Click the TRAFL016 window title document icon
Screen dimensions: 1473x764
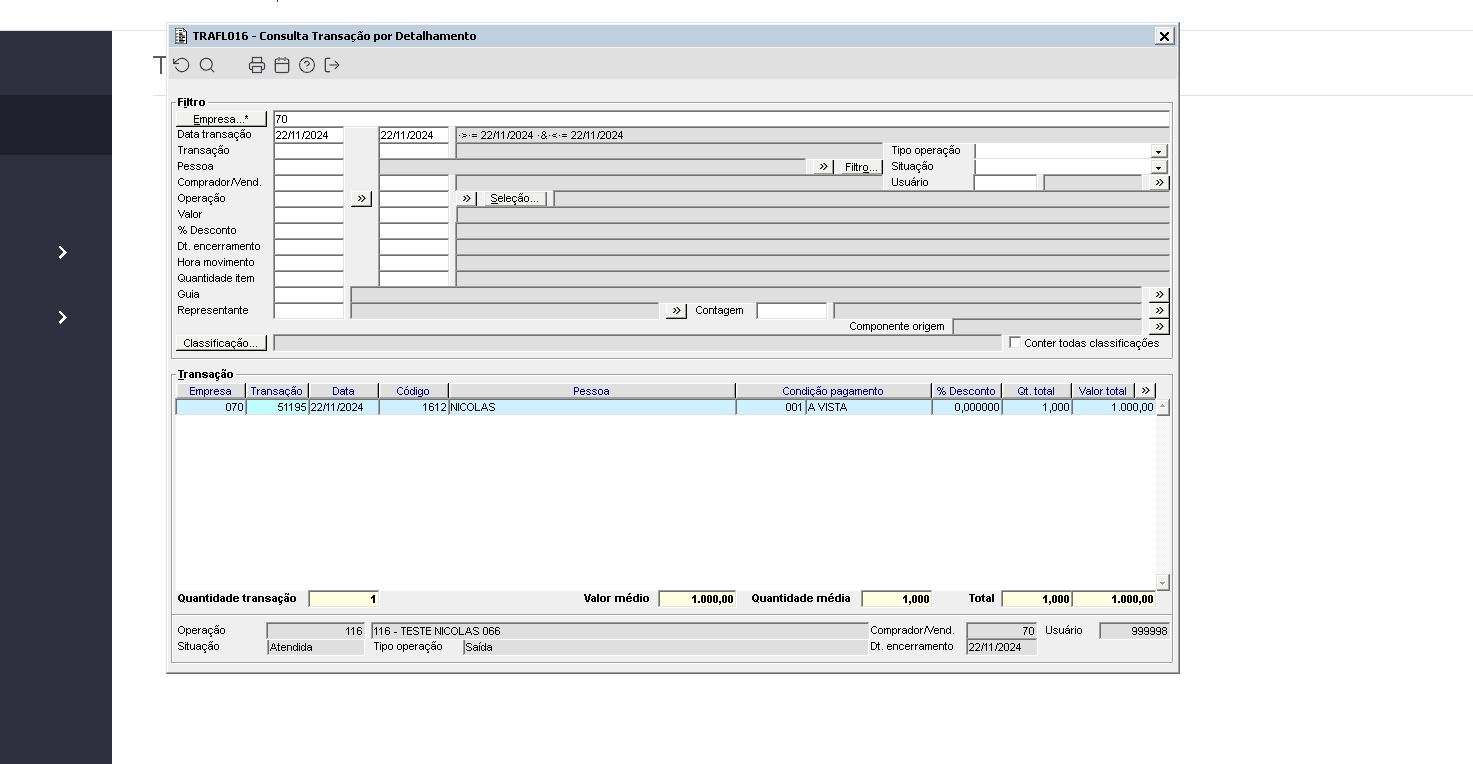181,36
